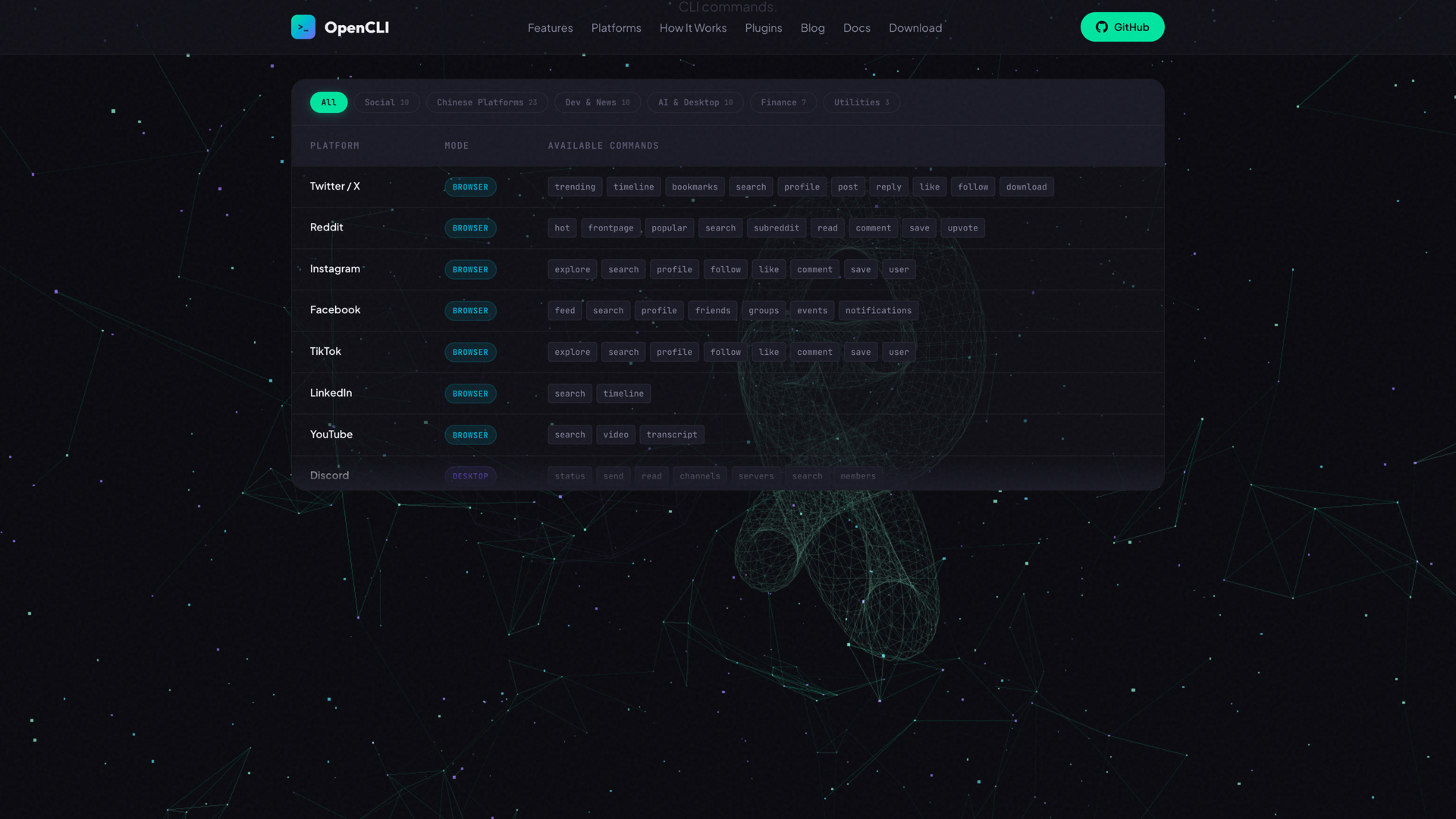1456x819 pixels.
Task: Click the Instagram platform name
Action: click(x=335, y=269)
